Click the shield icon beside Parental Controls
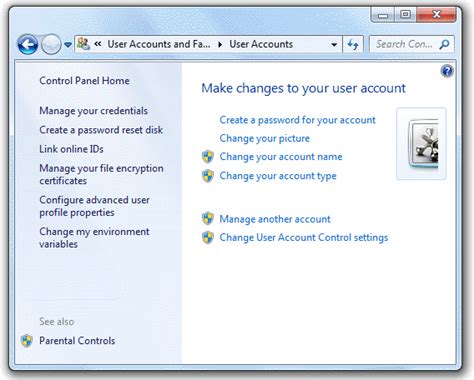This screenshot has width=474, height=380. (x=27, y=341)
